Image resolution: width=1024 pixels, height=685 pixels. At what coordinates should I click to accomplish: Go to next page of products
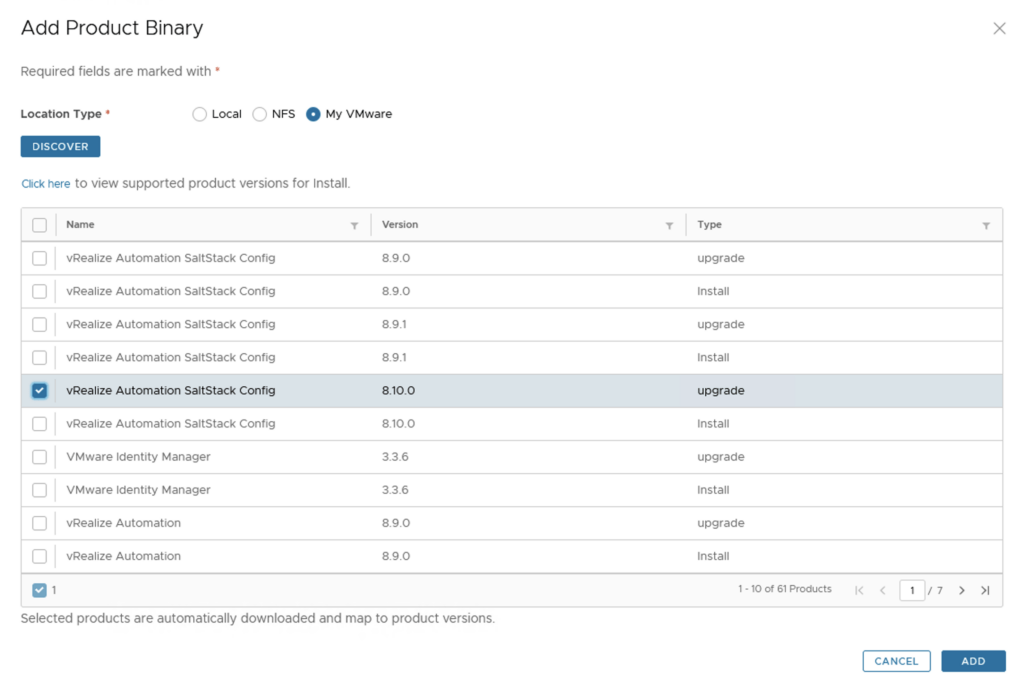pyautogui.click(x=961, y=590)
